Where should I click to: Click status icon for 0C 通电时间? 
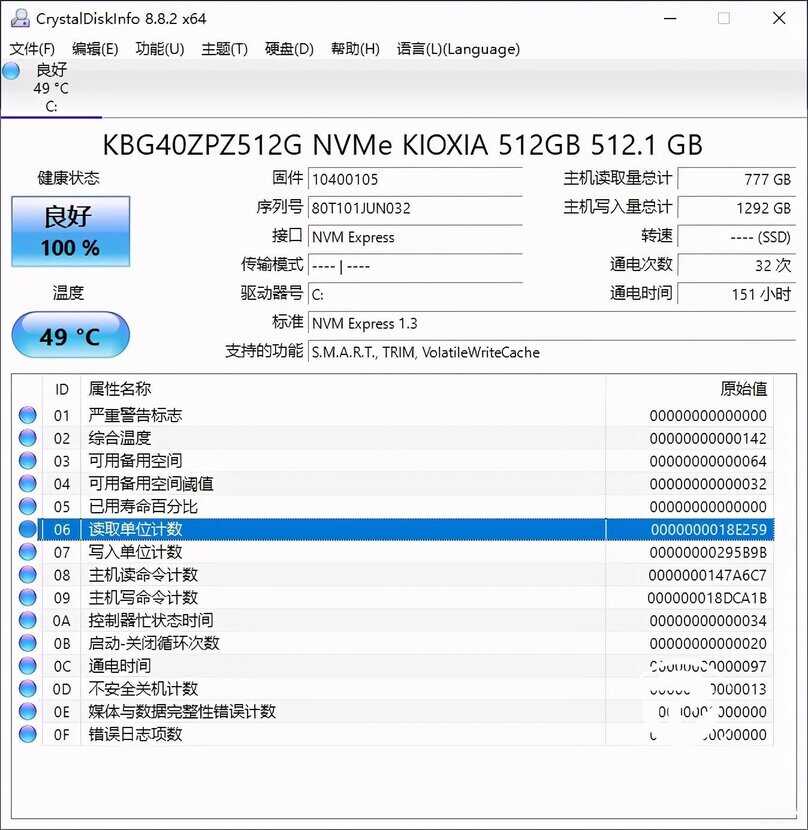[x=28, y=666]
